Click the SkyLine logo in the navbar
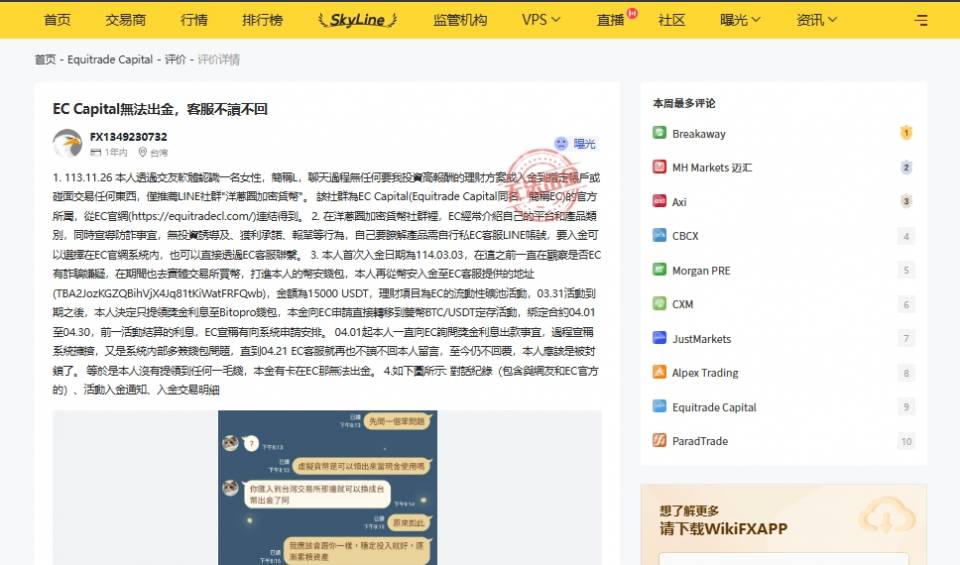The image size is (960, 565). coord(358,20)
